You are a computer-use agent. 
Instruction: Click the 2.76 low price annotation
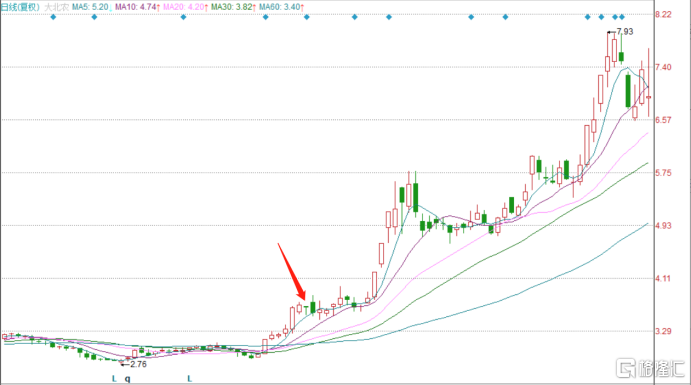pos(138,364)
